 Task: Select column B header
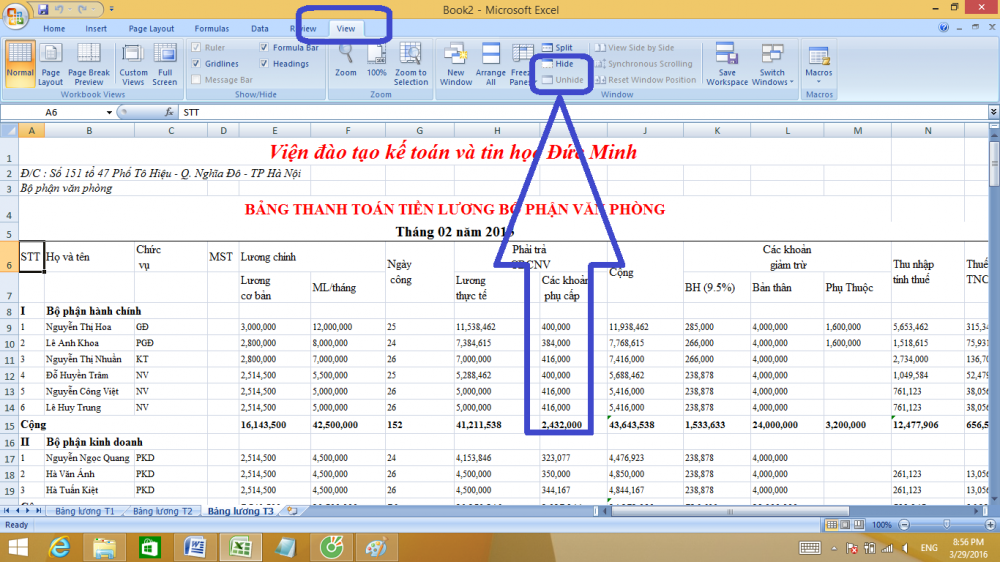coord(89,131)
